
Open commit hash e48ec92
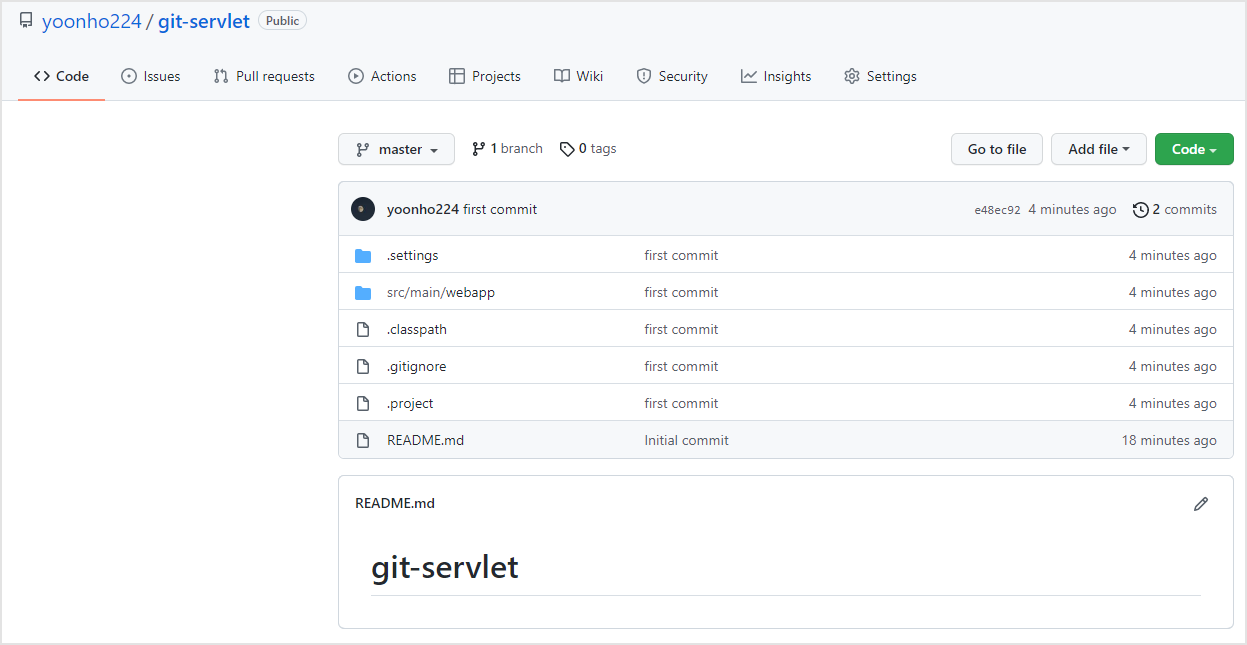pyautogui.click(x=997, y=210)
